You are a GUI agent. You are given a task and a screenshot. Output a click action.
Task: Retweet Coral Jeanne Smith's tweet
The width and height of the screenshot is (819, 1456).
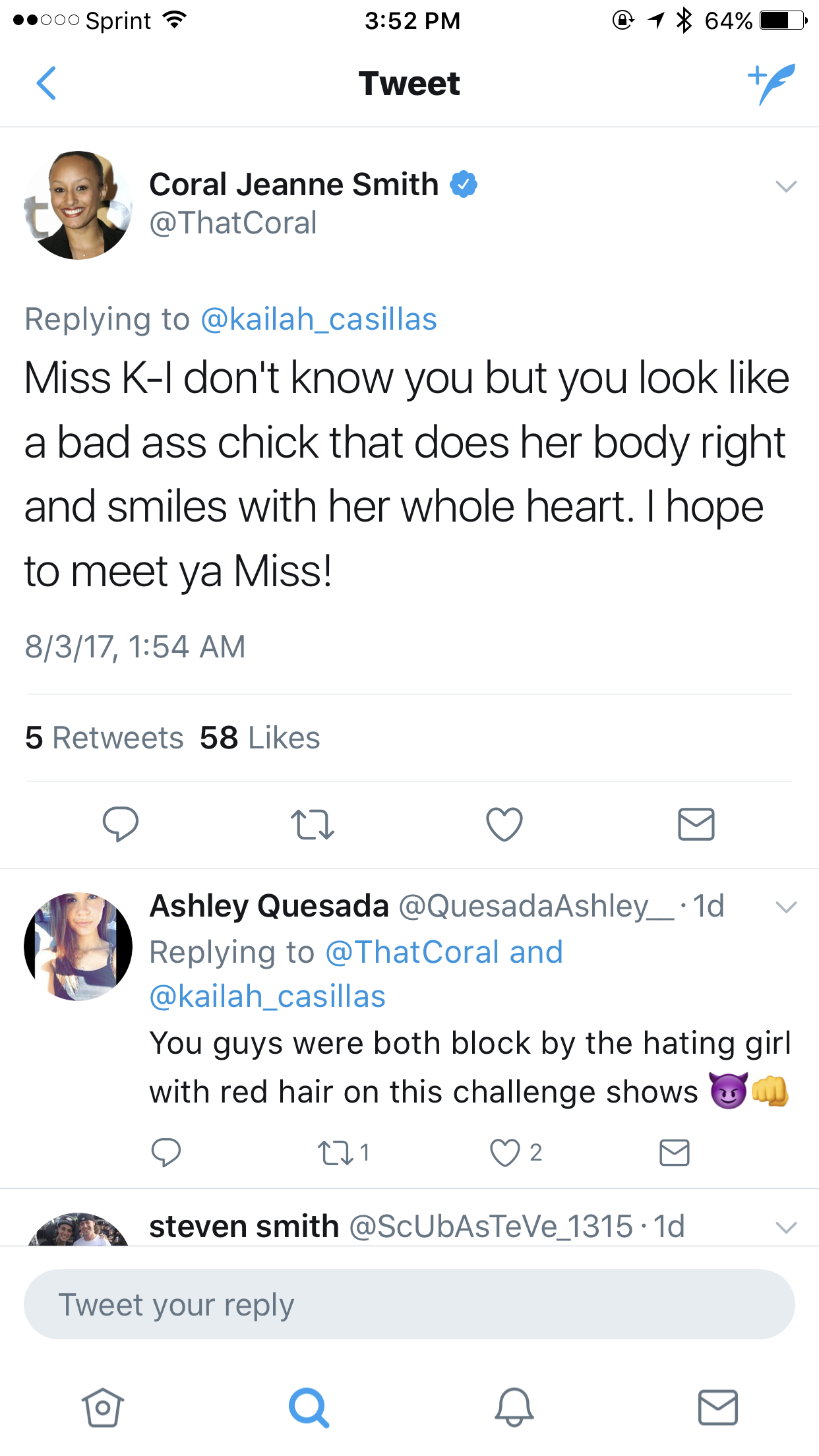pos(313,825)
